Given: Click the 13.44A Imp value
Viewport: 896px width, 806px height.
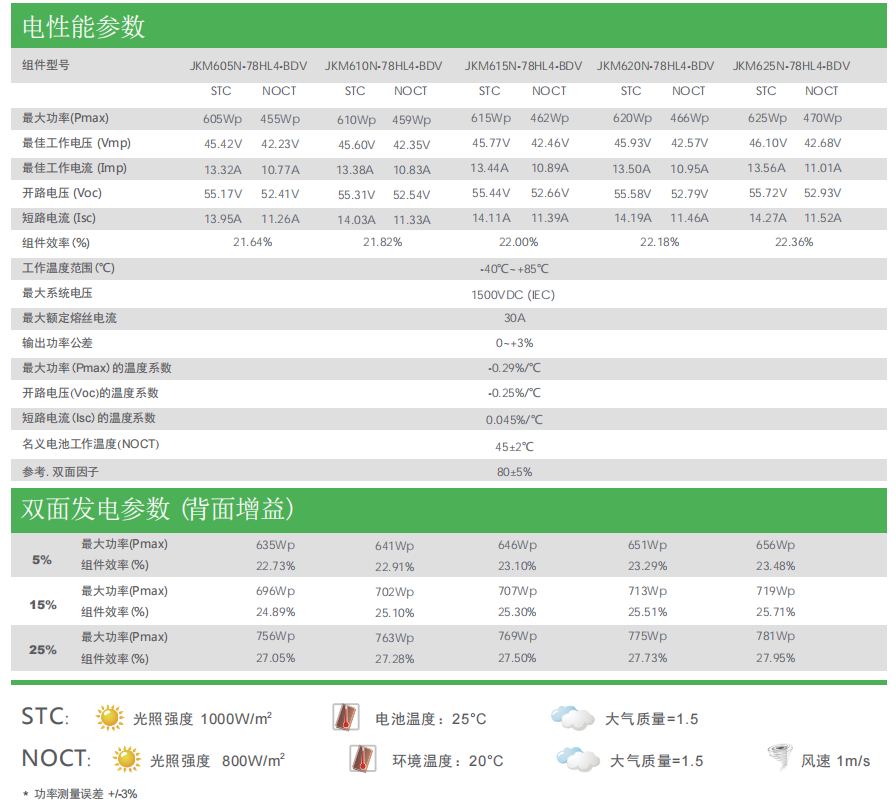Looking at the screenshot, I should click(489, 168).
